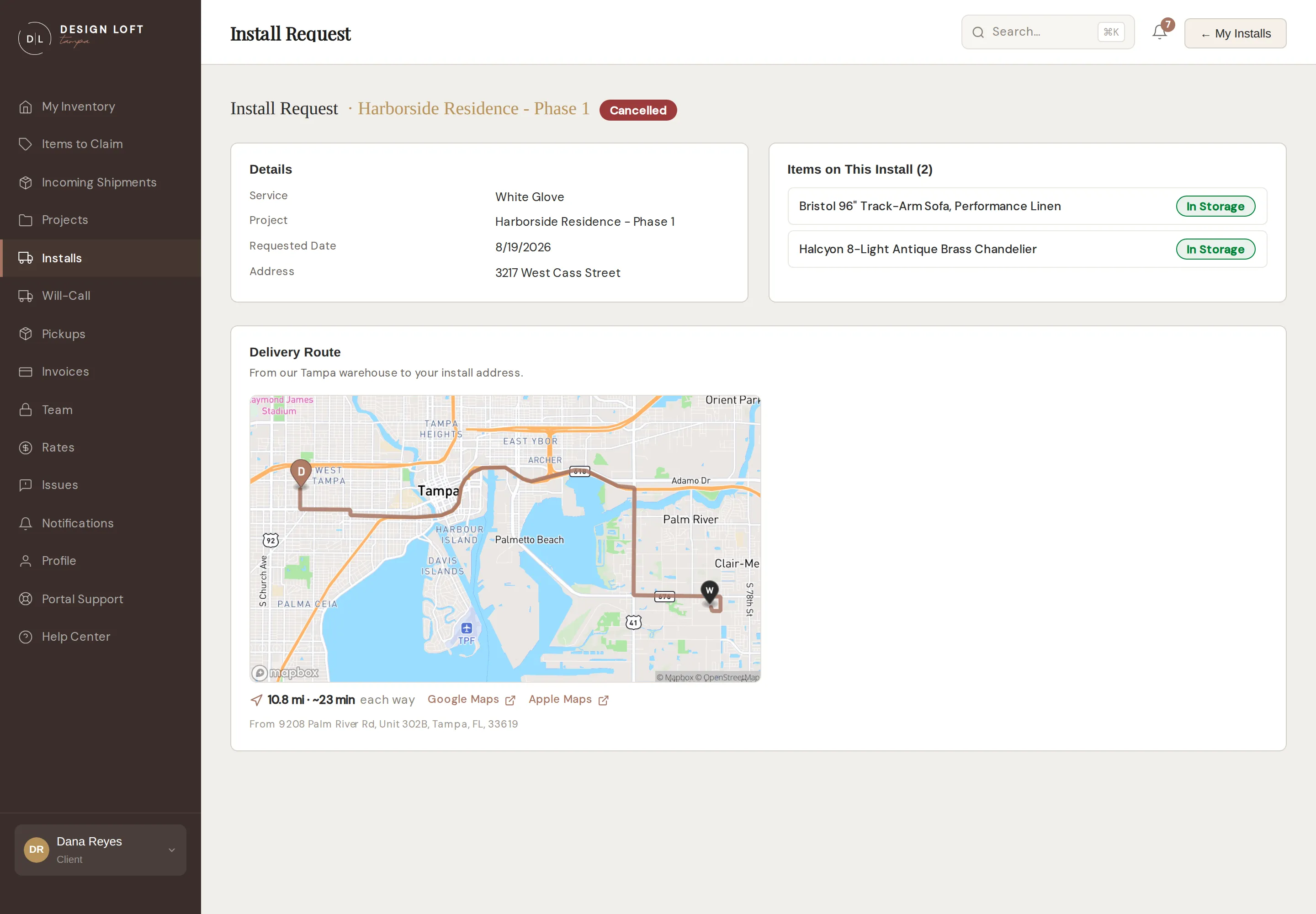Expand the Dana Reyes account menu chevron

point(172,850)
